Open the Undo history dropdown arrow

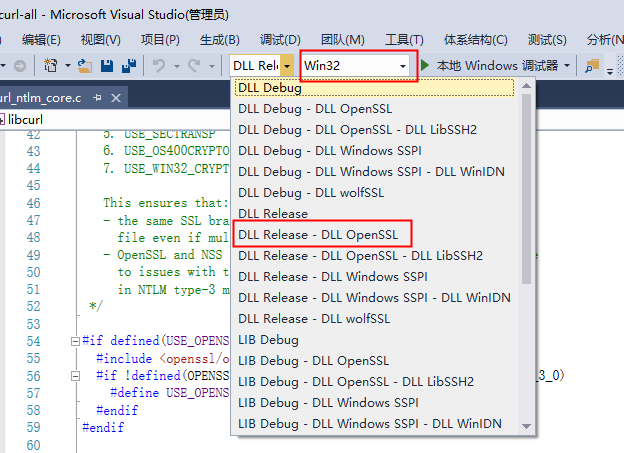point(177,66)
